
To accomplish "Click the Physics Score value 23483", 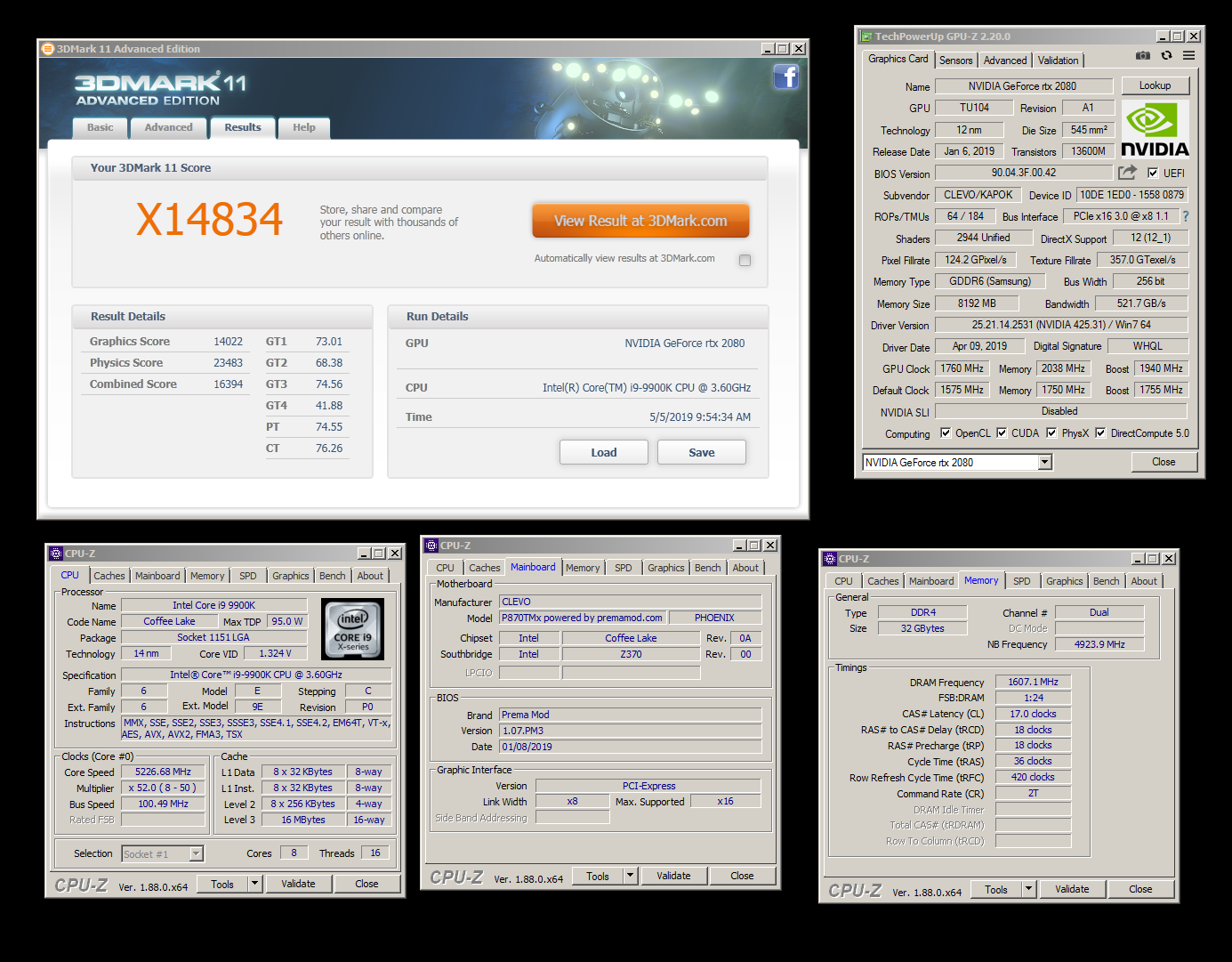I will click(x=228, y=363).
